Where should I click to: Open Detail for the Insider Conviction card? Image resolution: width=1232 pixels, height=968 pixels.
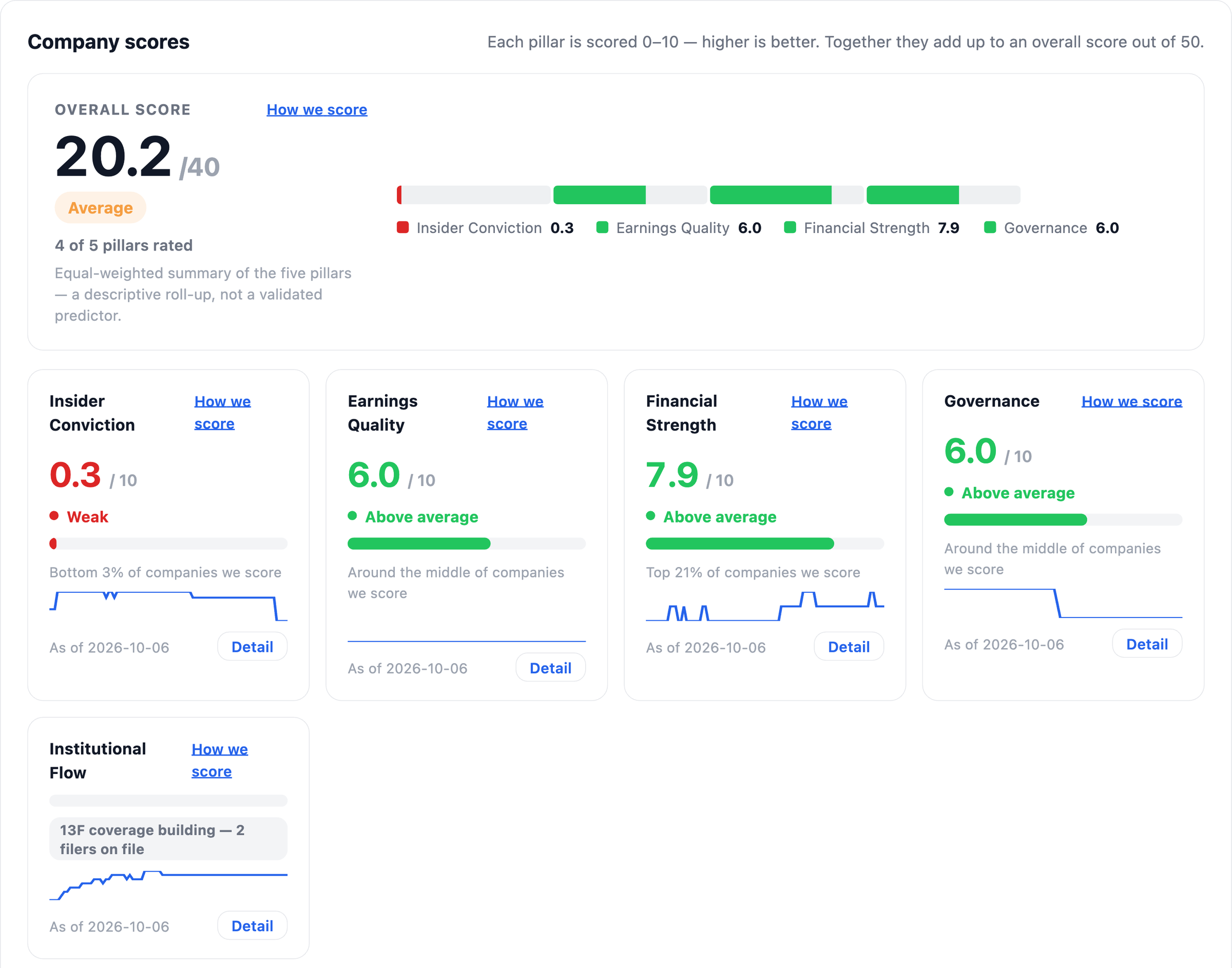coord(252,647)
